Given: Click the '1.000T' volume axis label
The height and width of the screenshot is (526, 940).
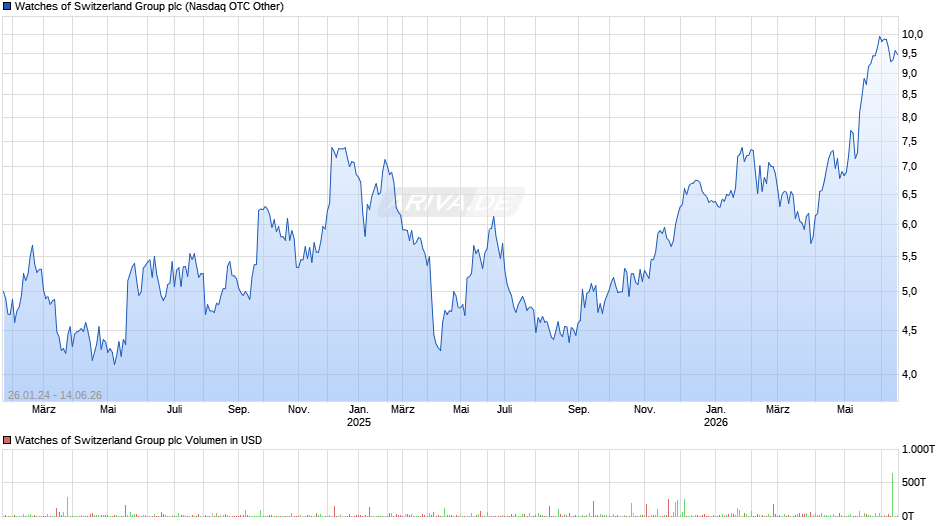Looking at the screenshot, I should pyautogui.click(x=918, y=449).
